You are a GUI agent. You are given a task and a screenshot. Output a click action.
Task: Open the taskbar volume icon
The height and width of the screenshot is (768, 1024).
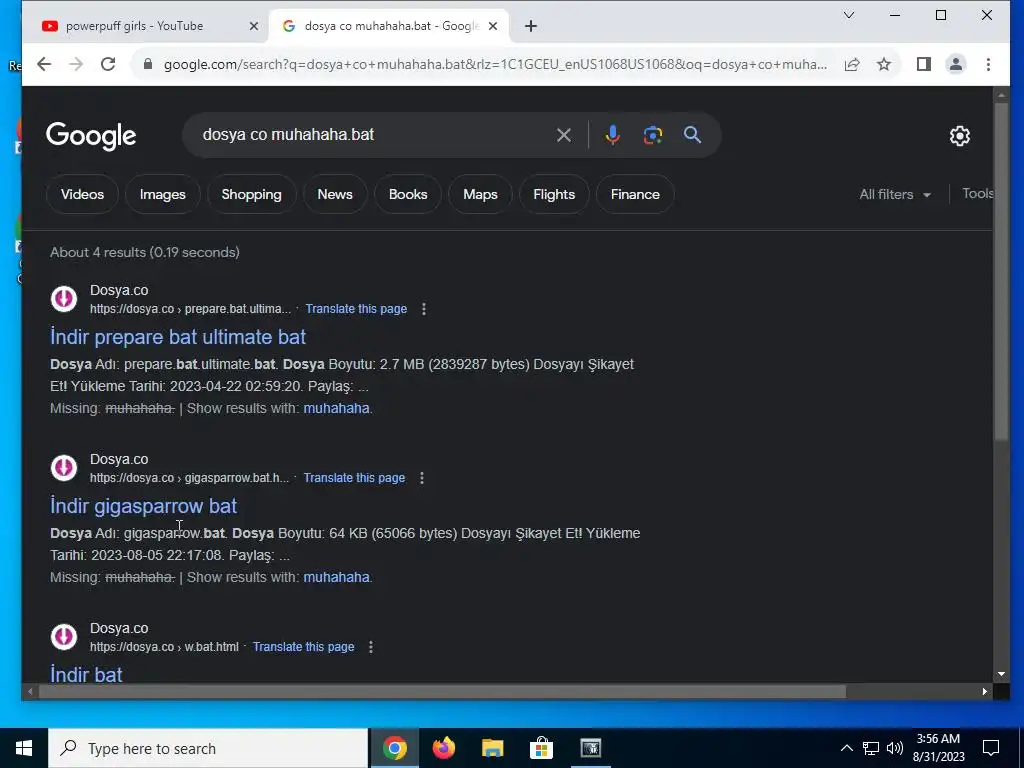click(x=895, y=748)
